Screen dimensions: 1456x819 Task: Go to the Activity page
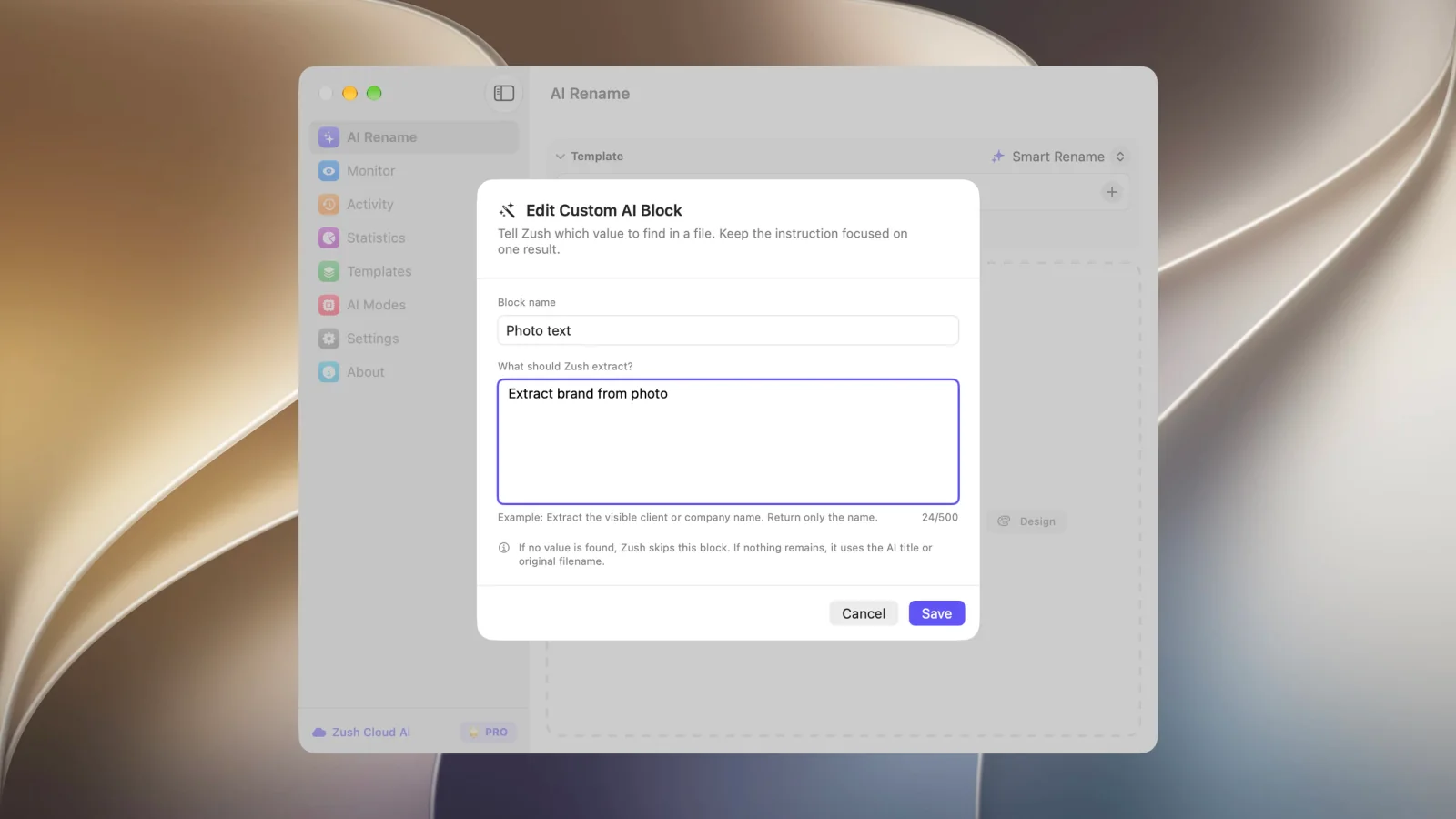click(x=415, y=205)
